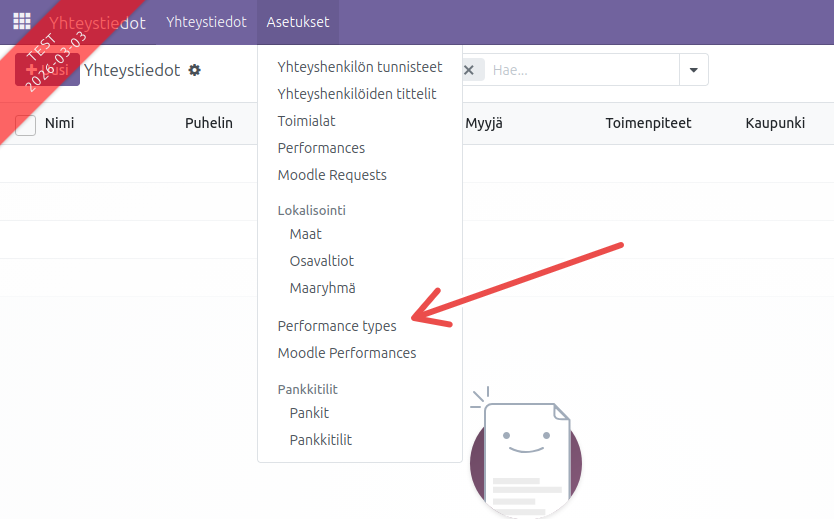
Task: Select Performance types from the menu
Action: pyautogui.click(x=337, y=326)
